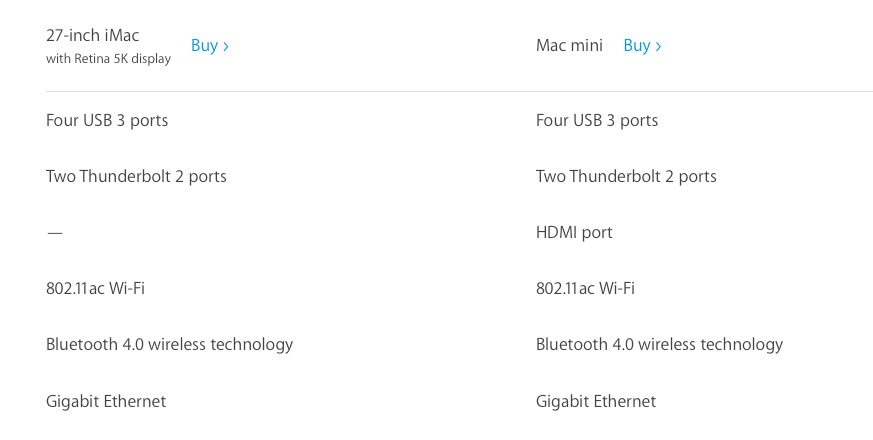
Task: Click the dash placeholder in iMac column
Action: pos(55,233)
